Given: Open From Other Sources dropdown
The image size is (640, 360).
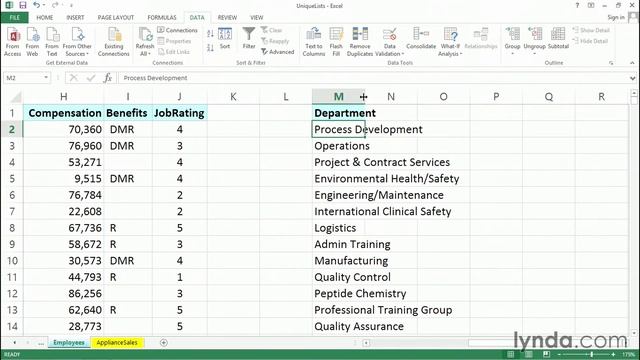Looking at the screenshot, I should pyautogui.click(x=77, y=42).
